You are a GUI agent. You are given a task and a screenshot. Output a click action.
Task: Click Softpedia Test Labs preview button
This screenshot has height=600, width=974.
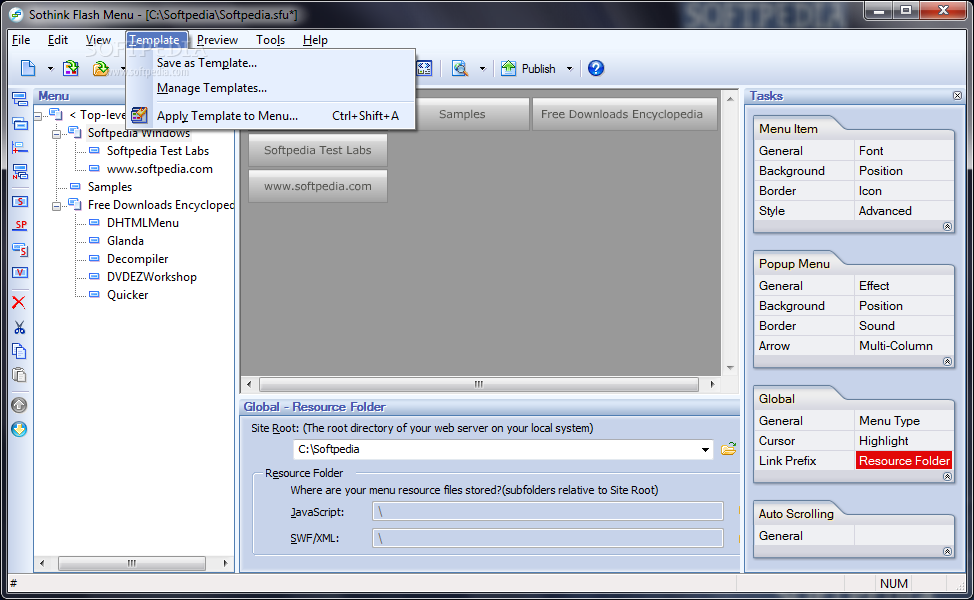[317, 150]
